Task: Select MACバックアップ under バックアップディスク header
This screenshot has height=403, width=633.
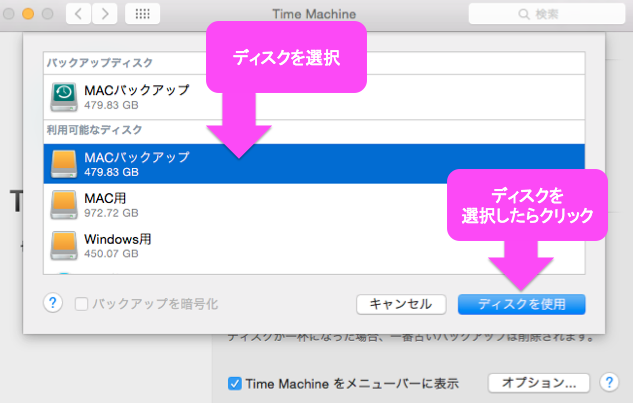Action: pyautogui.click(x=314, y=97)
